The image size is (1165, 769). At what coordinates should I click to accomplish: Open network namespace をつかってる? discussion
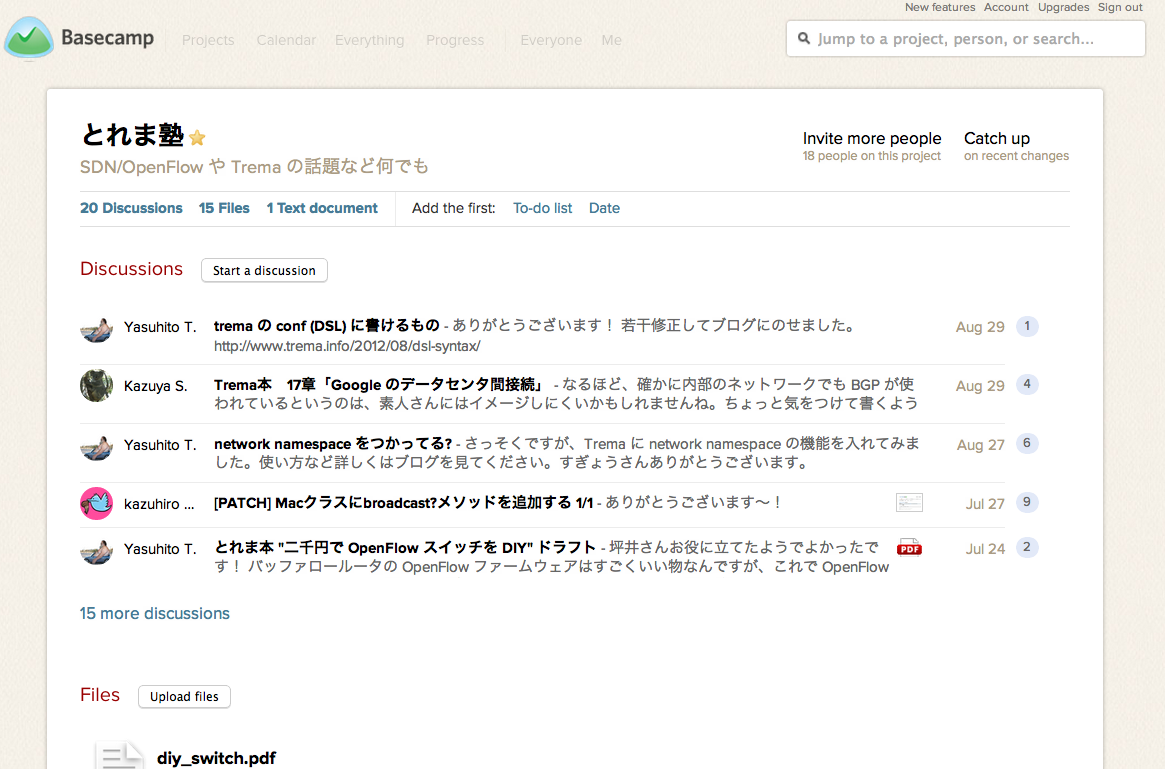[x=333, y=444]
